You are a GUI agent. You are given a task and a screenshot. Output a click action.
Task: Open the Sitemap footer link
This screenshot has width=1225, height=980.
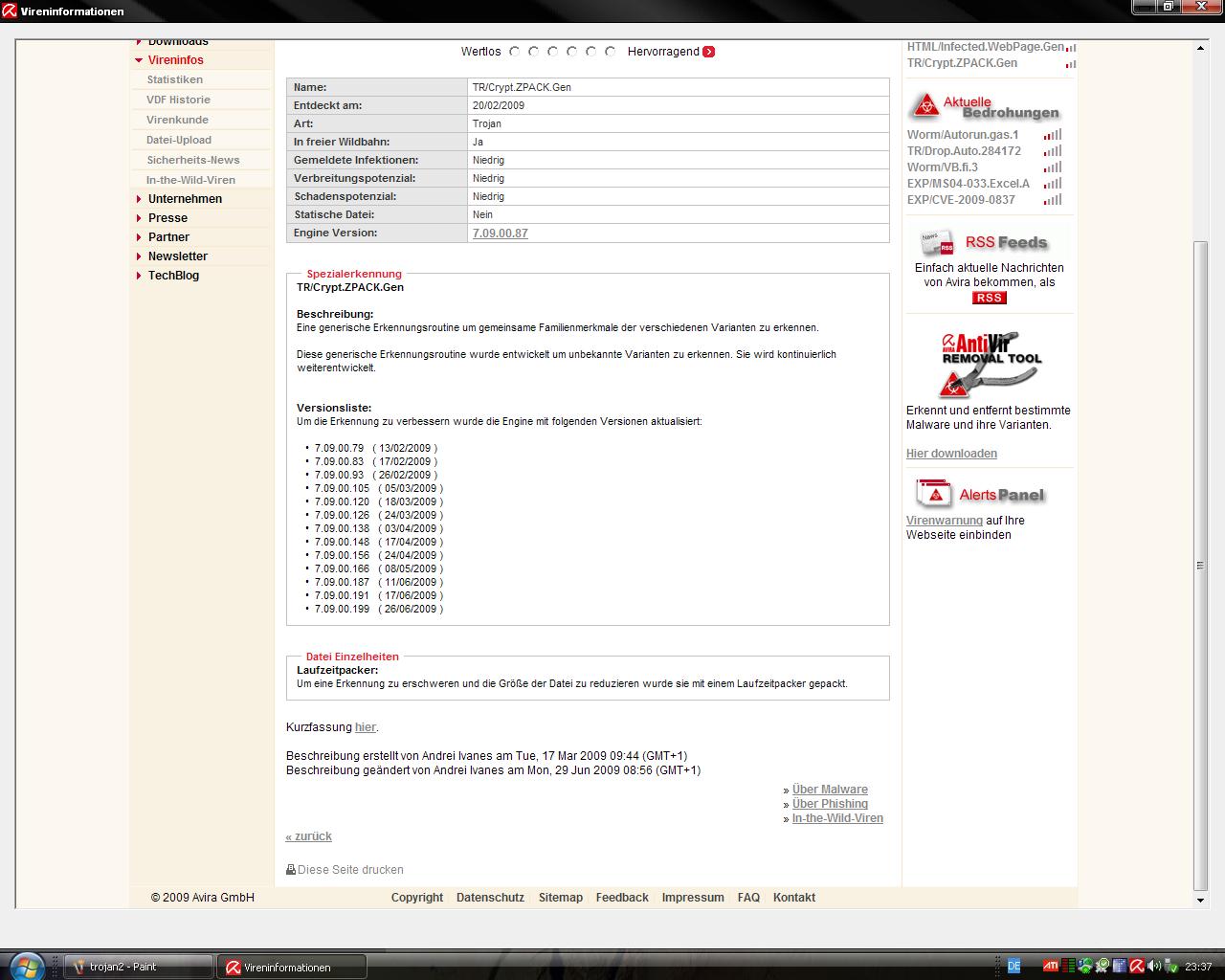click(561, 898)
